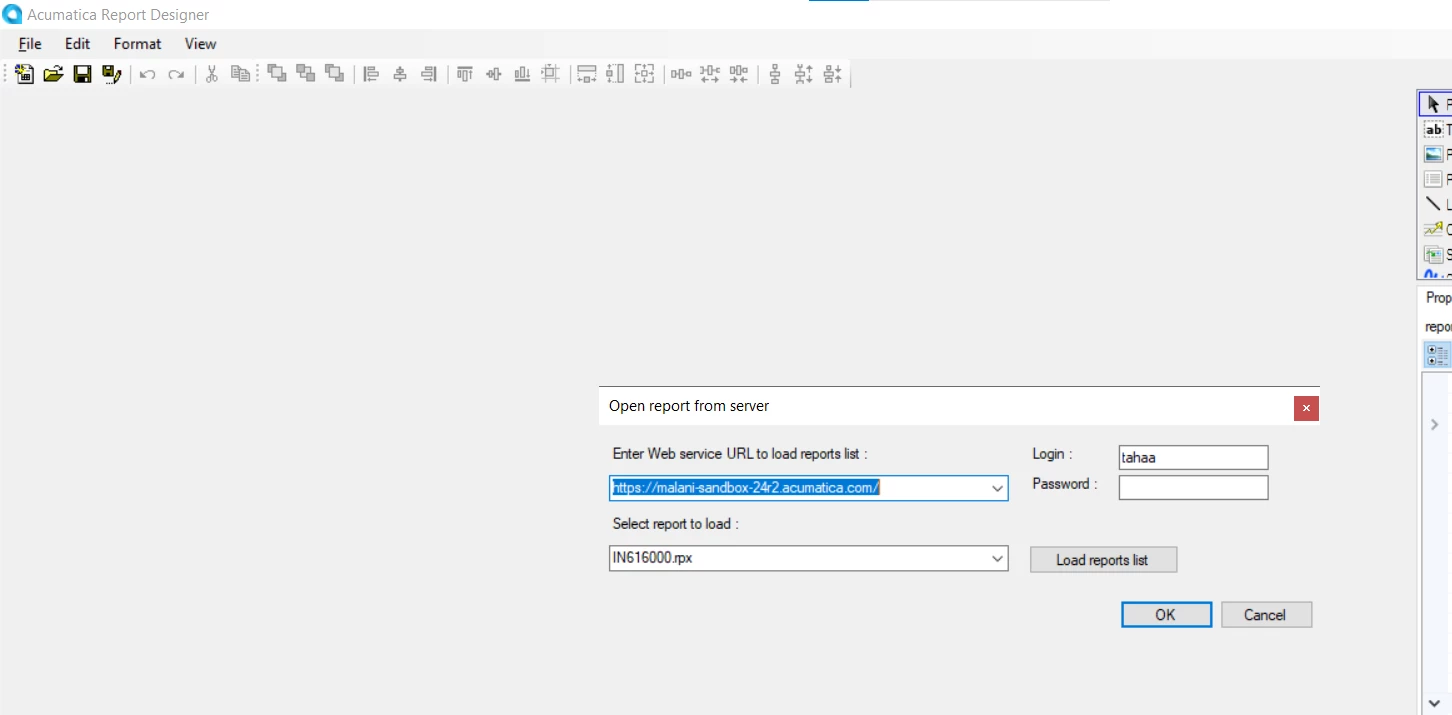The width and height of the screenshot is (1452, 715).
Task: Select the Picture tool in toolbox
Action: [x=1436, y=155]
